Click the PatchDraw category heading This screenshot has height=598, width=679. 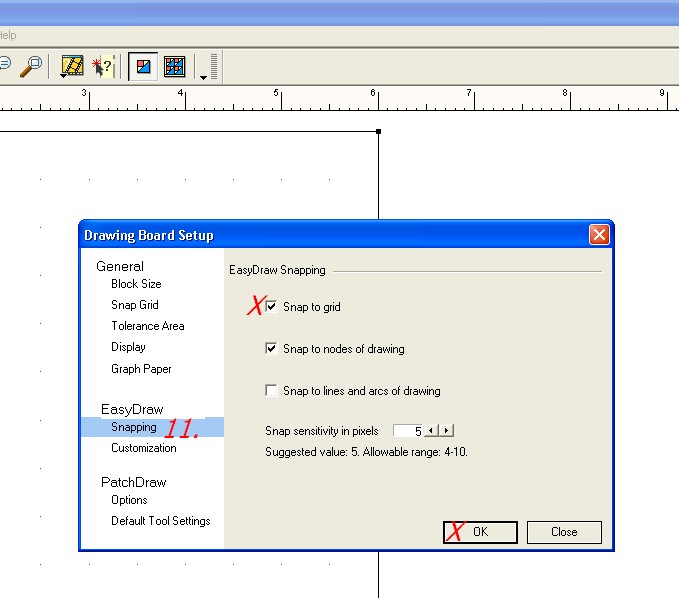pos(133,482)
